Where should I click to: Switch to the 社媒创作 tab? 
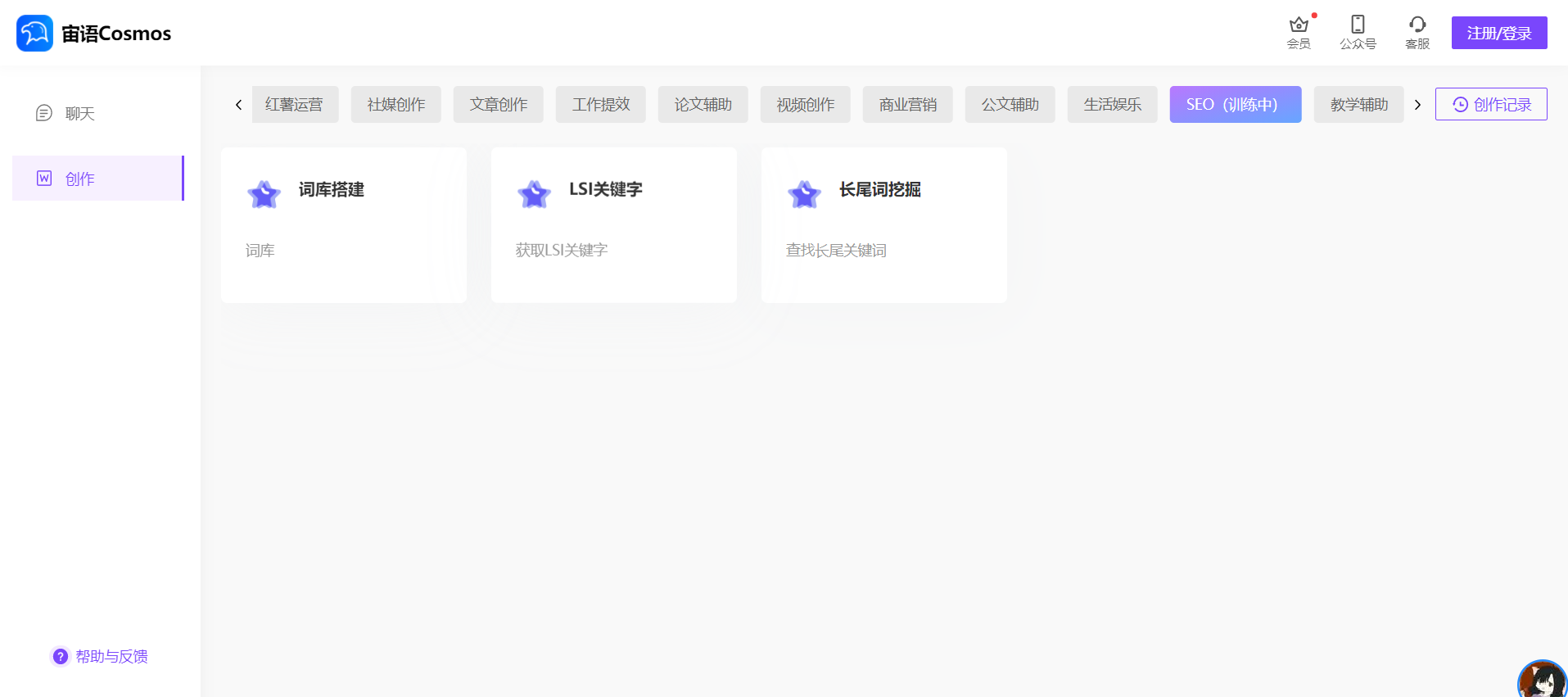[x=396, y=105]
